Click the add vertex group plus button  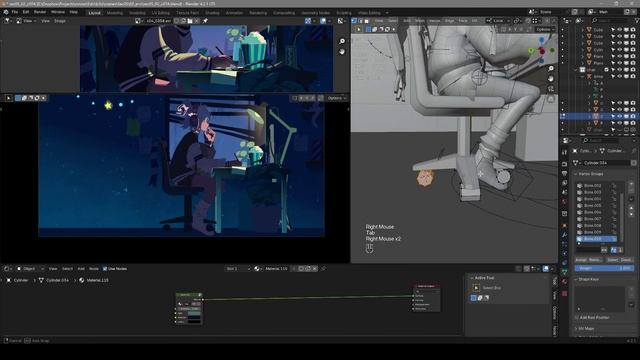tap(631, 184)
